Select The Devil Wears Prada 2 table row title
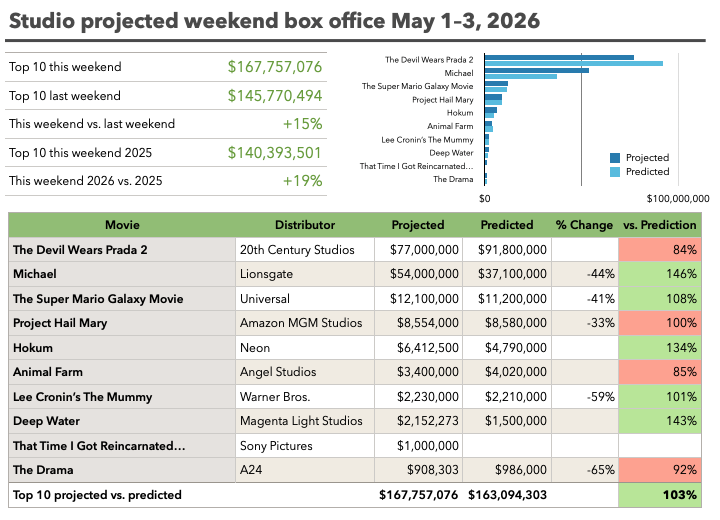 click(x=122, y=250)
